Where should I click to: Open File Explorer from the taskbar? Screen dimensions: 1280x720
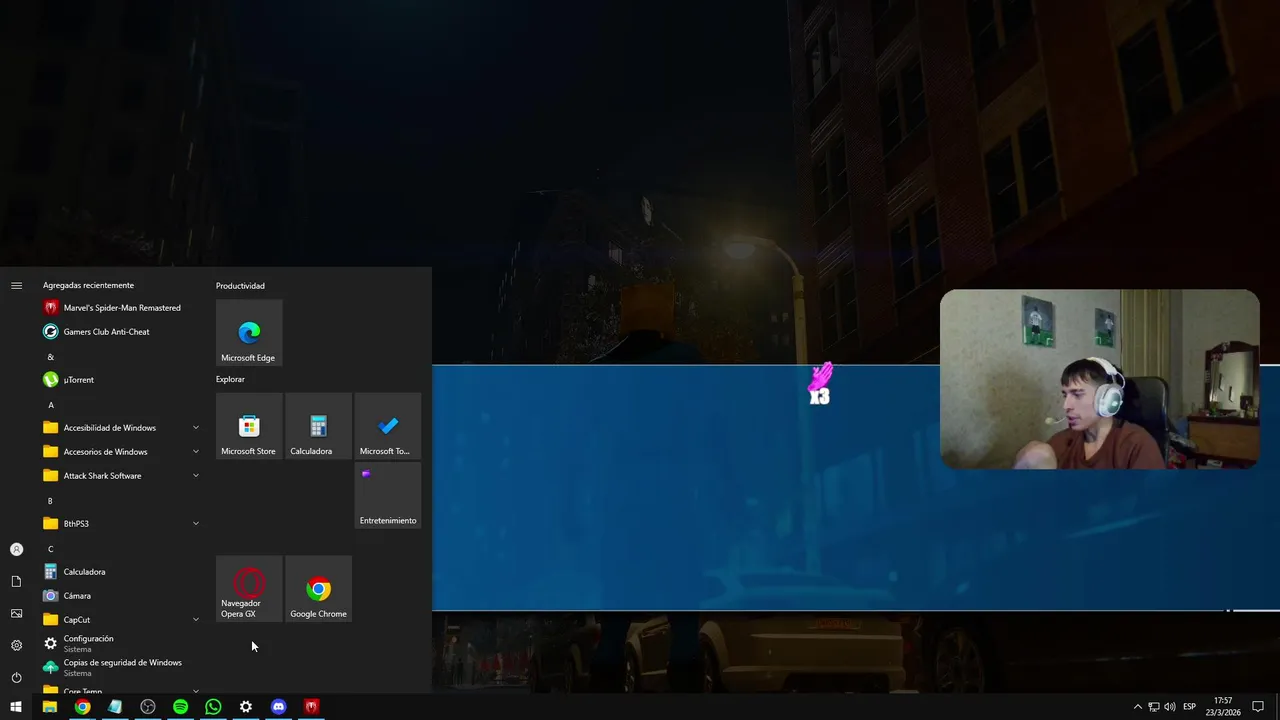(49, 707)
